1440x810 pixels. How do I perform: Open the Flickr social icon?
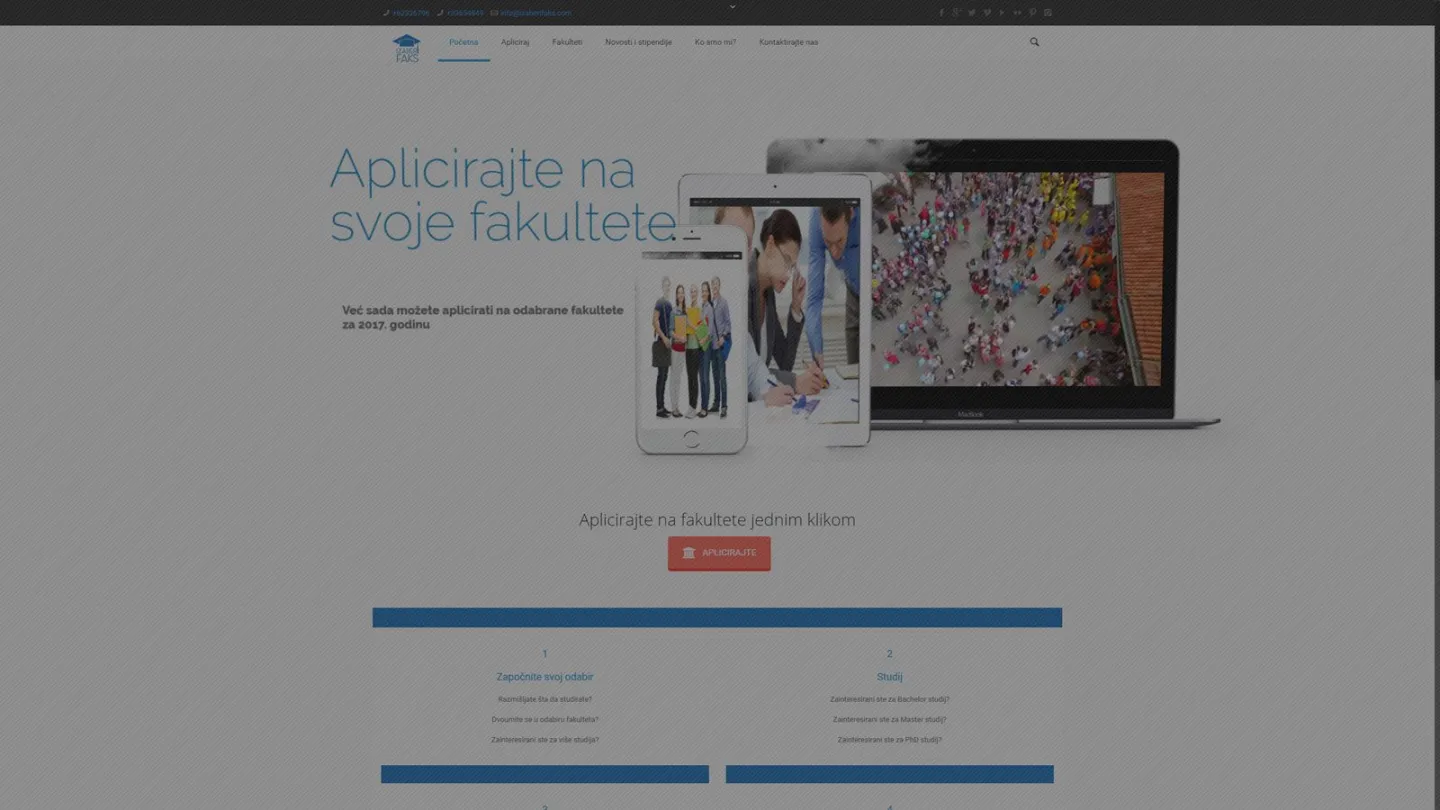coord(1017,13)
